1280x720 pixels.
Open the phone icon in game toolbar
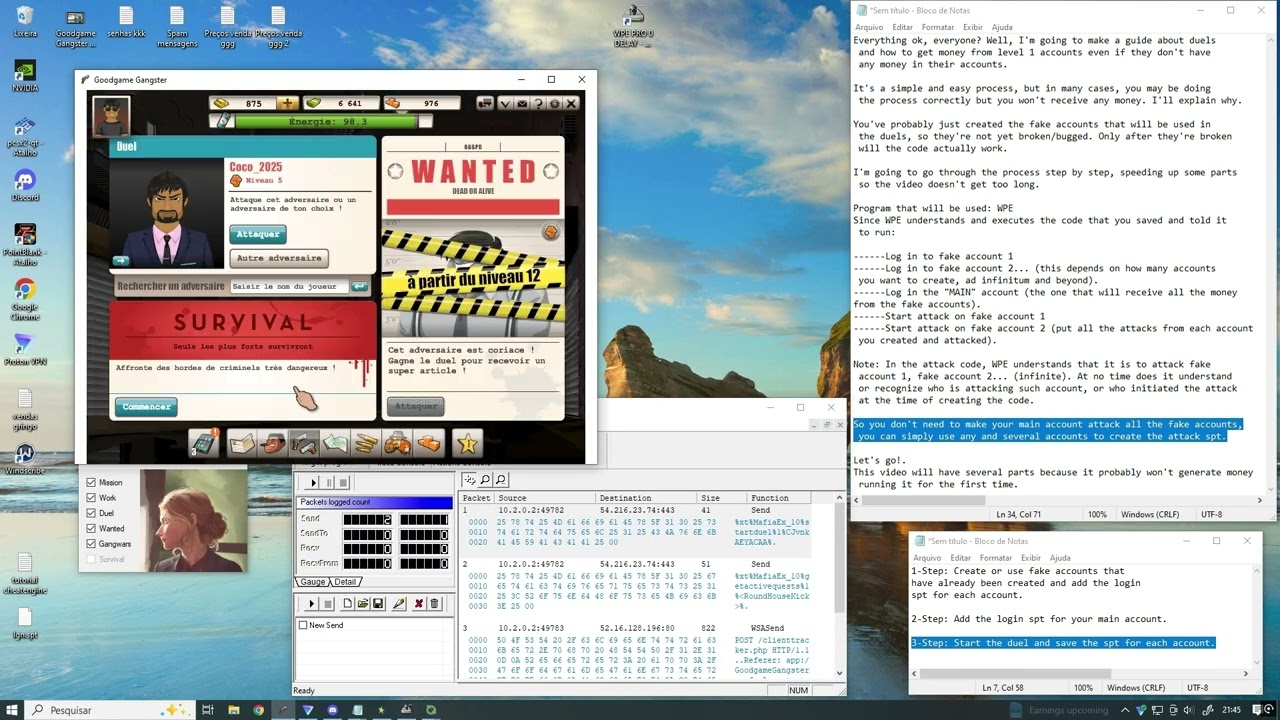pos(205,443)
